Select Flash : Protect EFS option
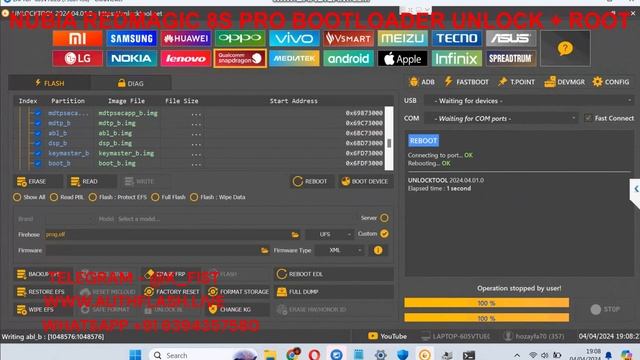 click(x=93, y=197)
